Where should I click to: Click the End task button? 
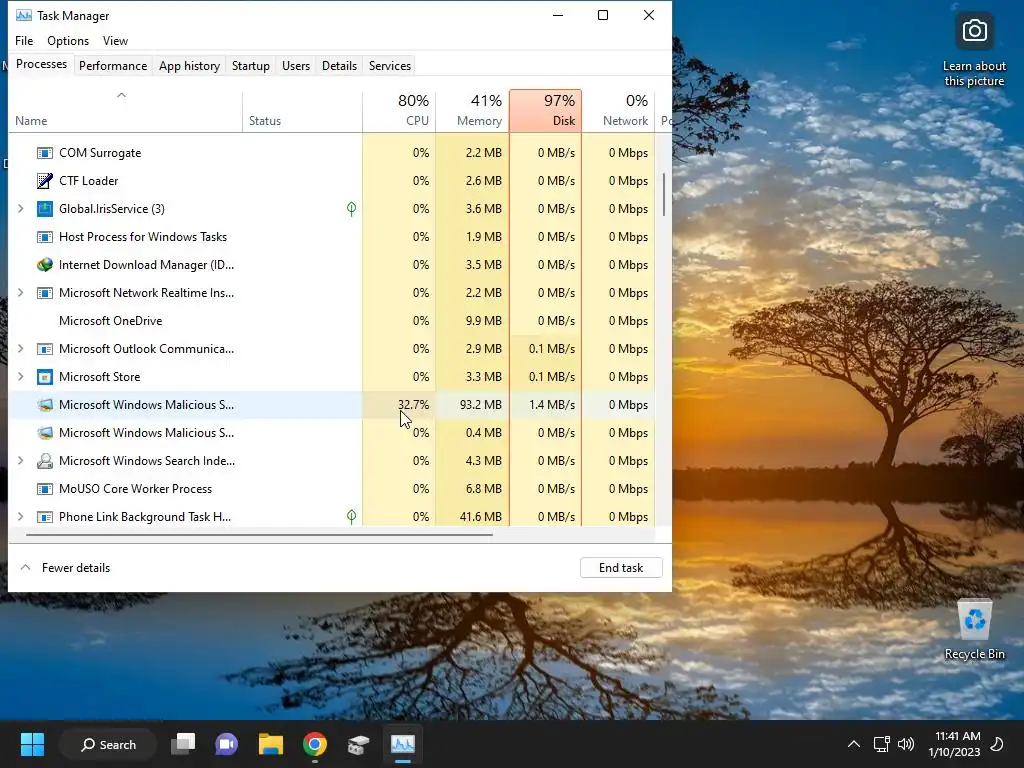(x=621, y=568)
